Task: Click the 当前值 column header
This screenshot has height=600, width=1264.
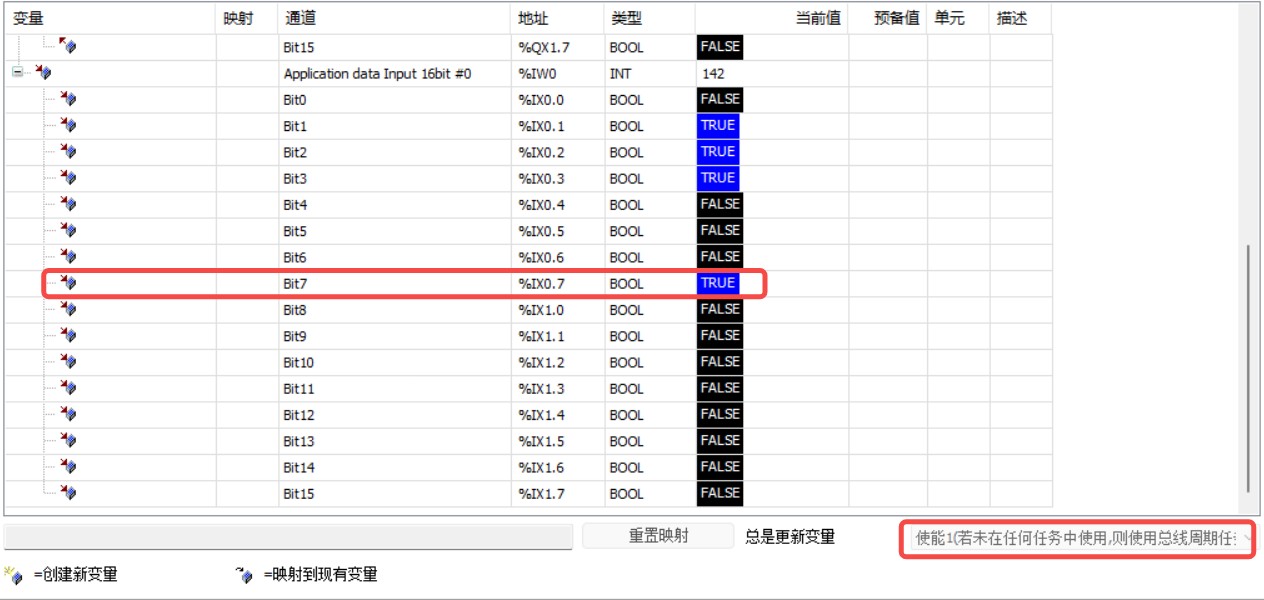Action: click(817, 18)
